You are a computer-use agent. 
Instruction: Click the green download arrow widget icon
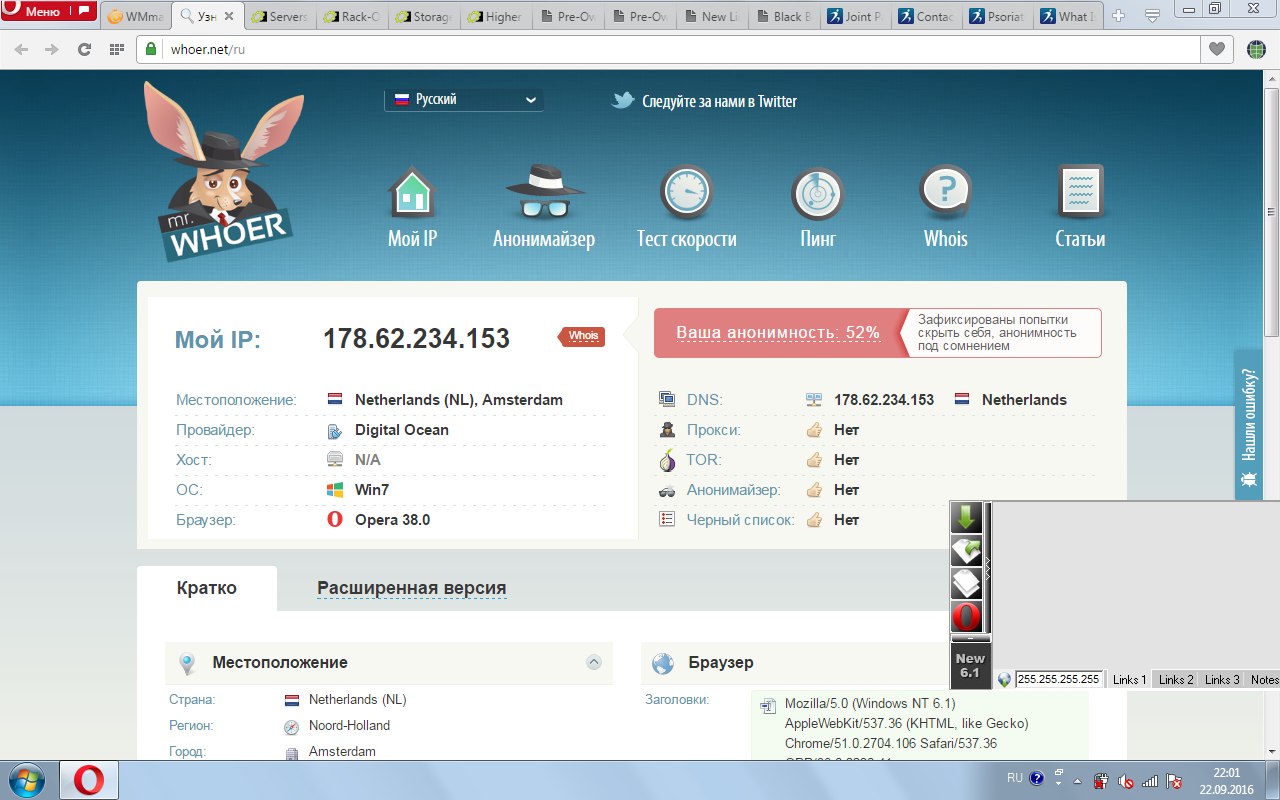[x=966, y=518]
